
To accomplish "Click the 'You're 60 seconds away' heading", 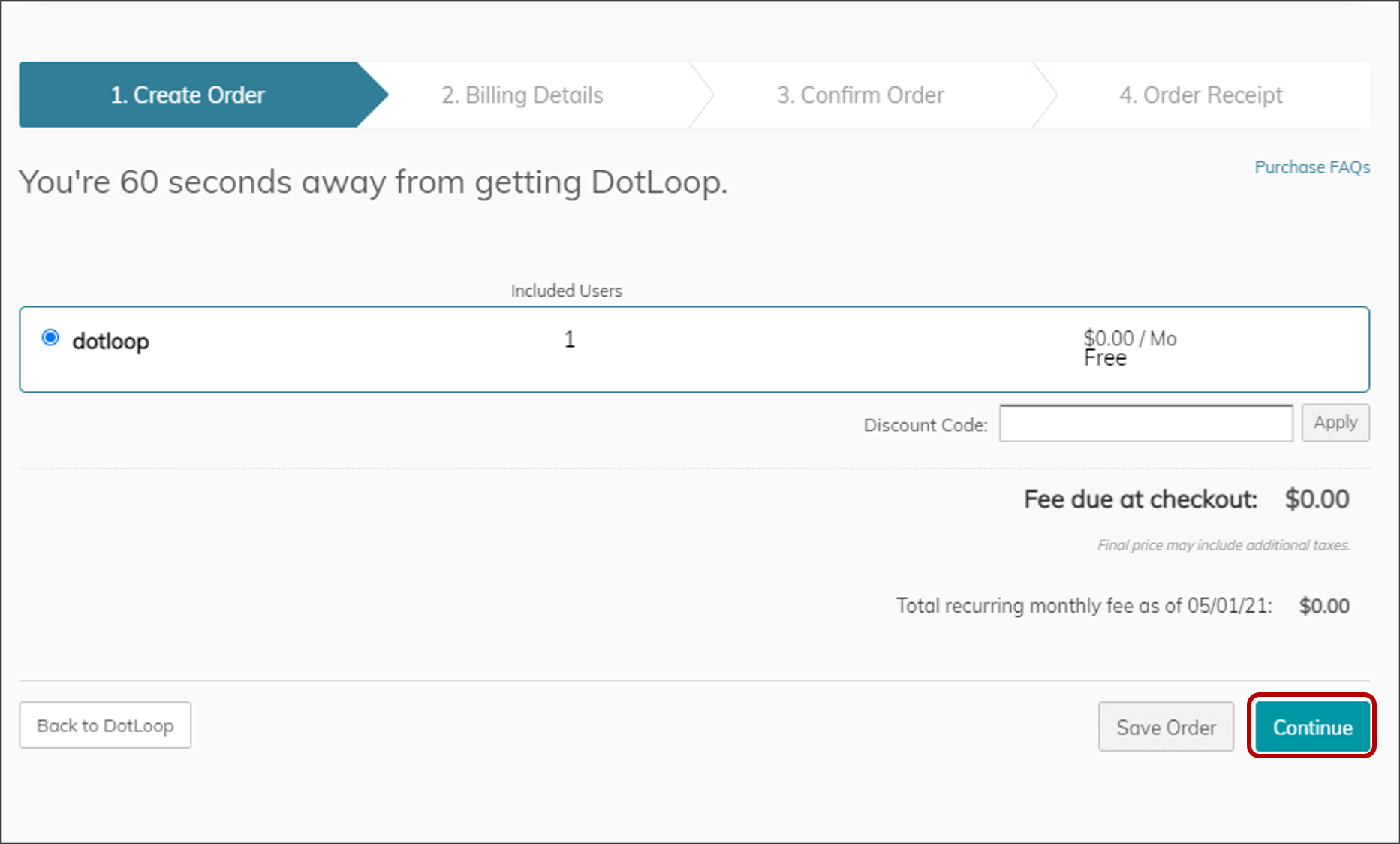I will [x=373, y=182].
